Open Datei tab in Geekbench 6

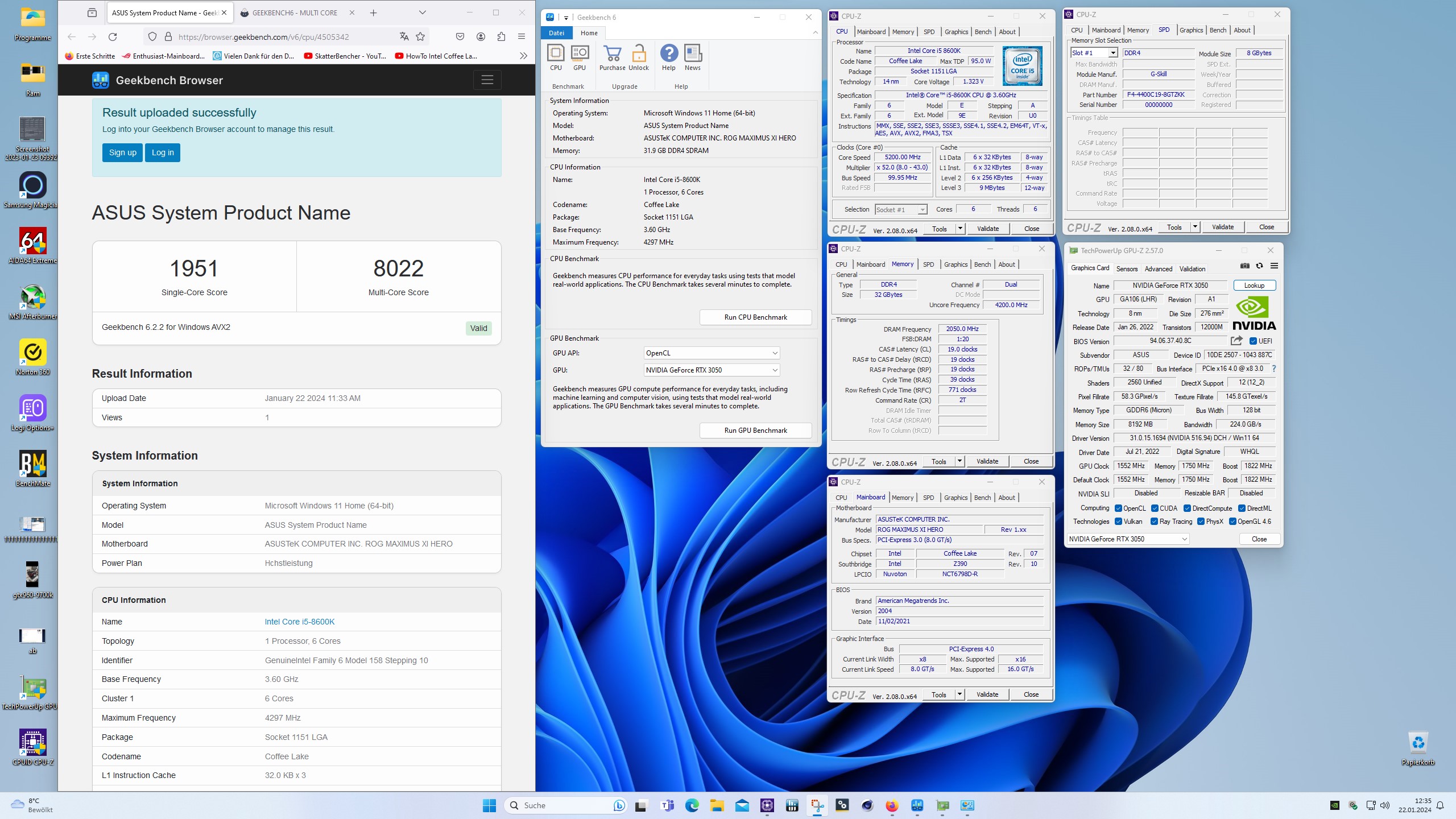pyautogui.click(x=557, y=33)
